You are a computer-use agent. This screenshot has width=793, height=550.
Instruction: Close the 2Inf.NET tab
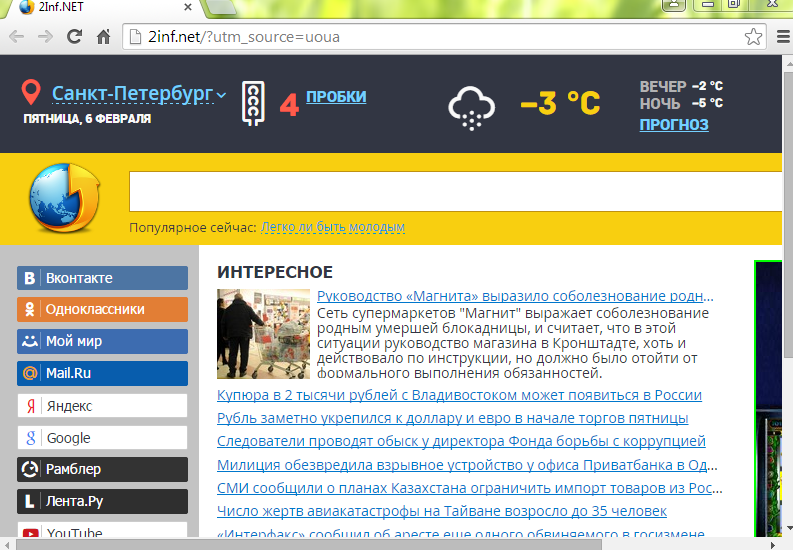[x=188, y=7]
